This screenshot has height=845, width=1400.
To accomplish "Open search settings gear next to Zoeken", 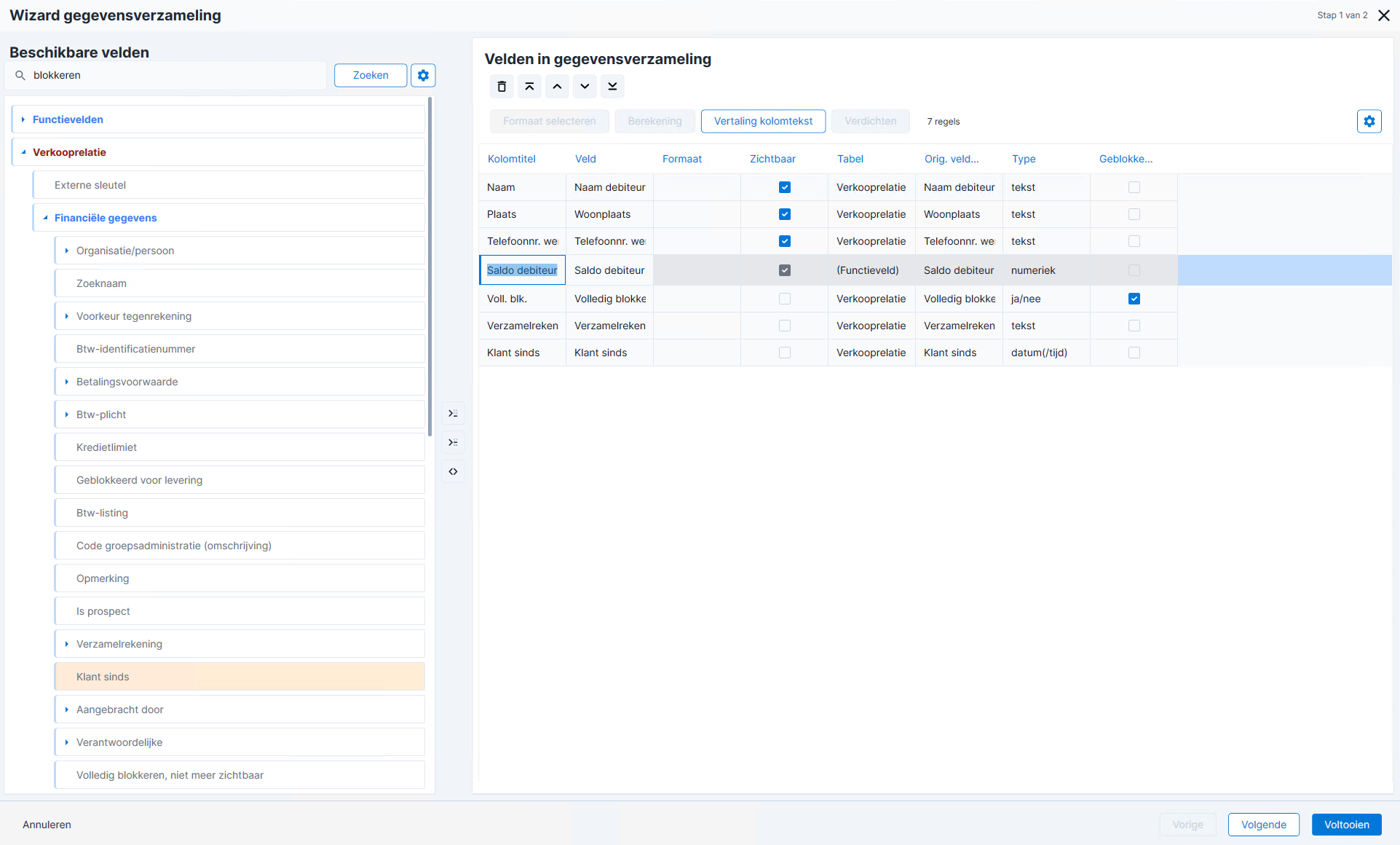I will click(x=423, y=75).
